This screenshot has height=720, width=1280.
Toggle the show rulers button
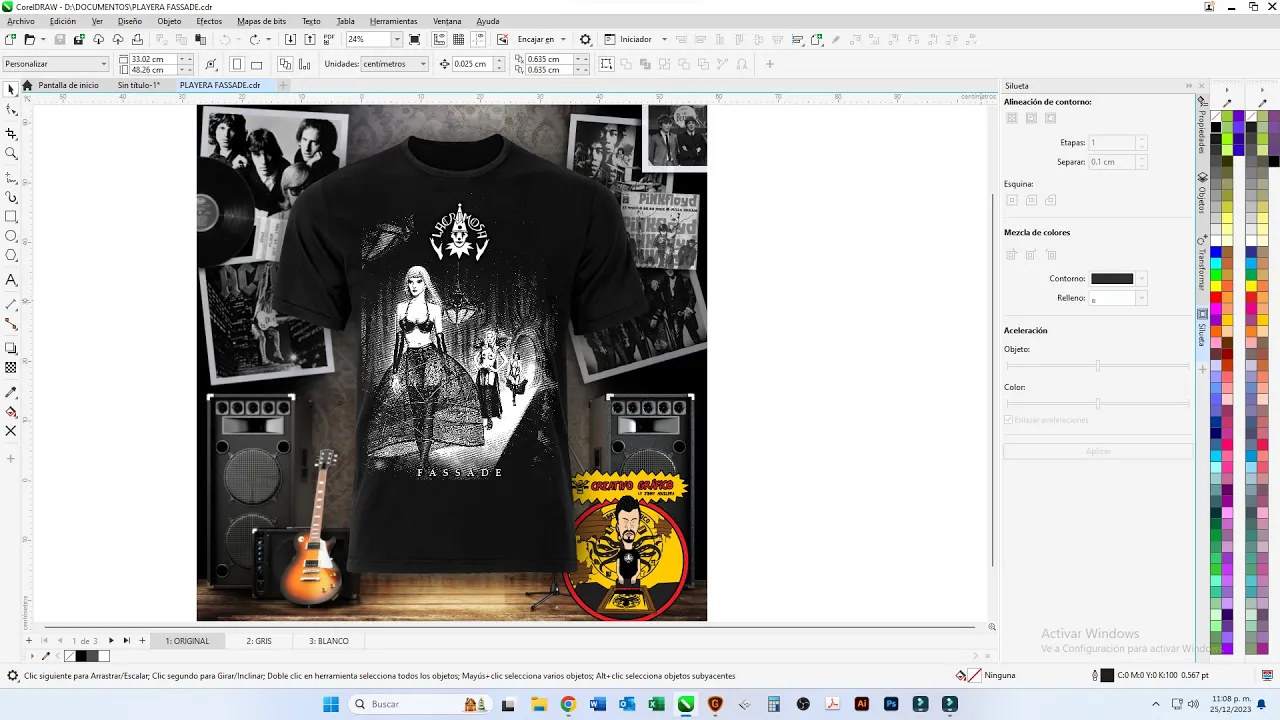coord(439,39)
